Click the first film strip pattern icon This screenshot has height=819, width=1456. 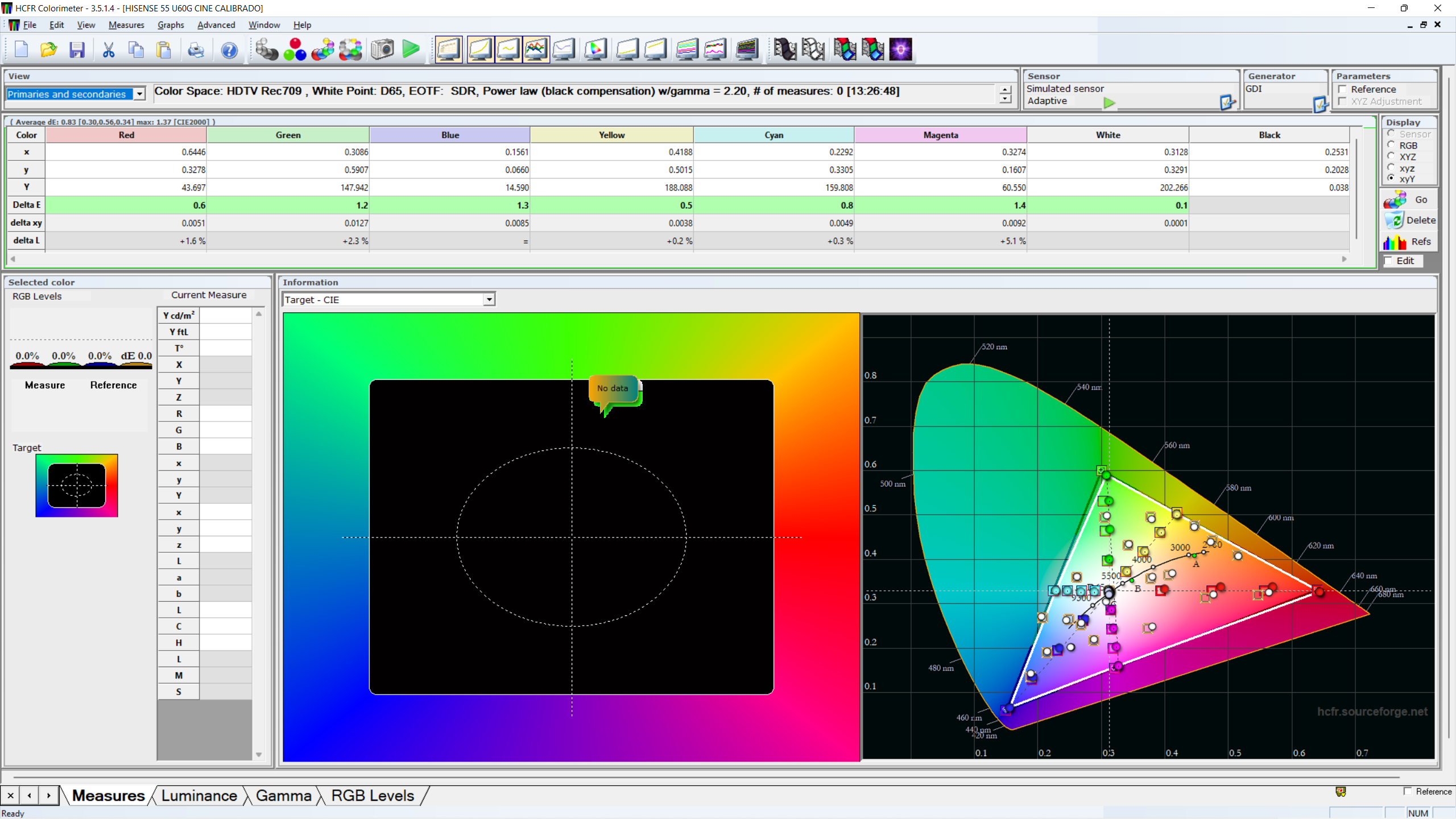click(785, 49)
